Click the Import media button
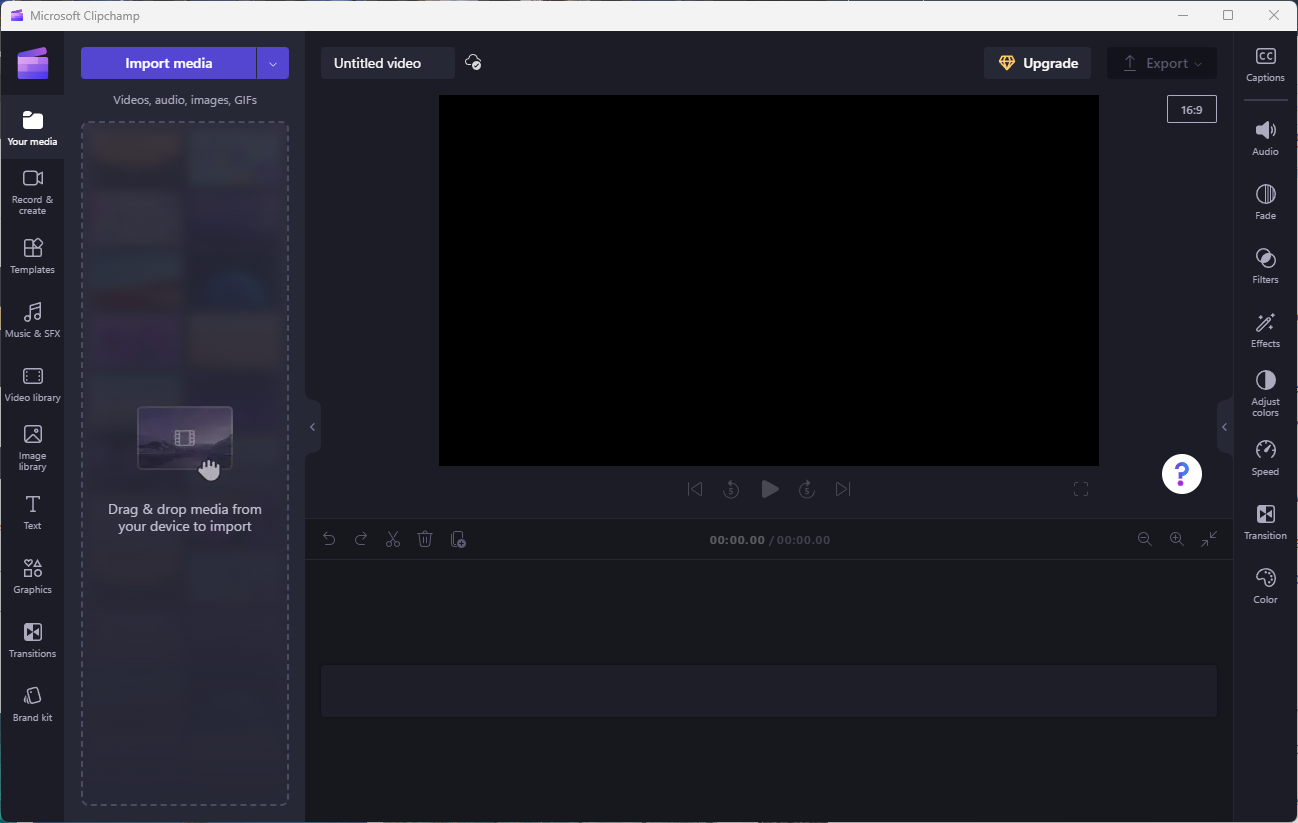The width and height of the screenshot is (1298, 823). pos(168,63)
